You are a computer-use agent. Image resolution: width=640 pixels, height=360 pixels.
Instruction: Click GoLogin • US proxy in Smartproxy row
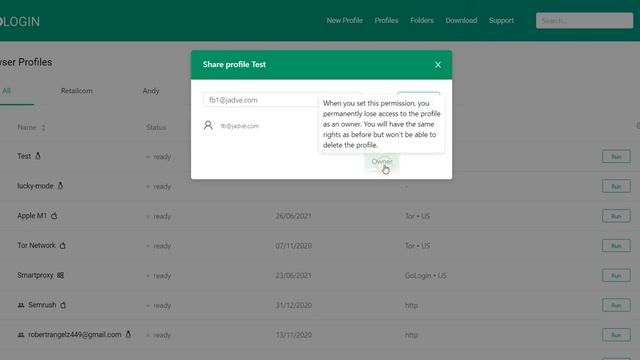point(425,276)
